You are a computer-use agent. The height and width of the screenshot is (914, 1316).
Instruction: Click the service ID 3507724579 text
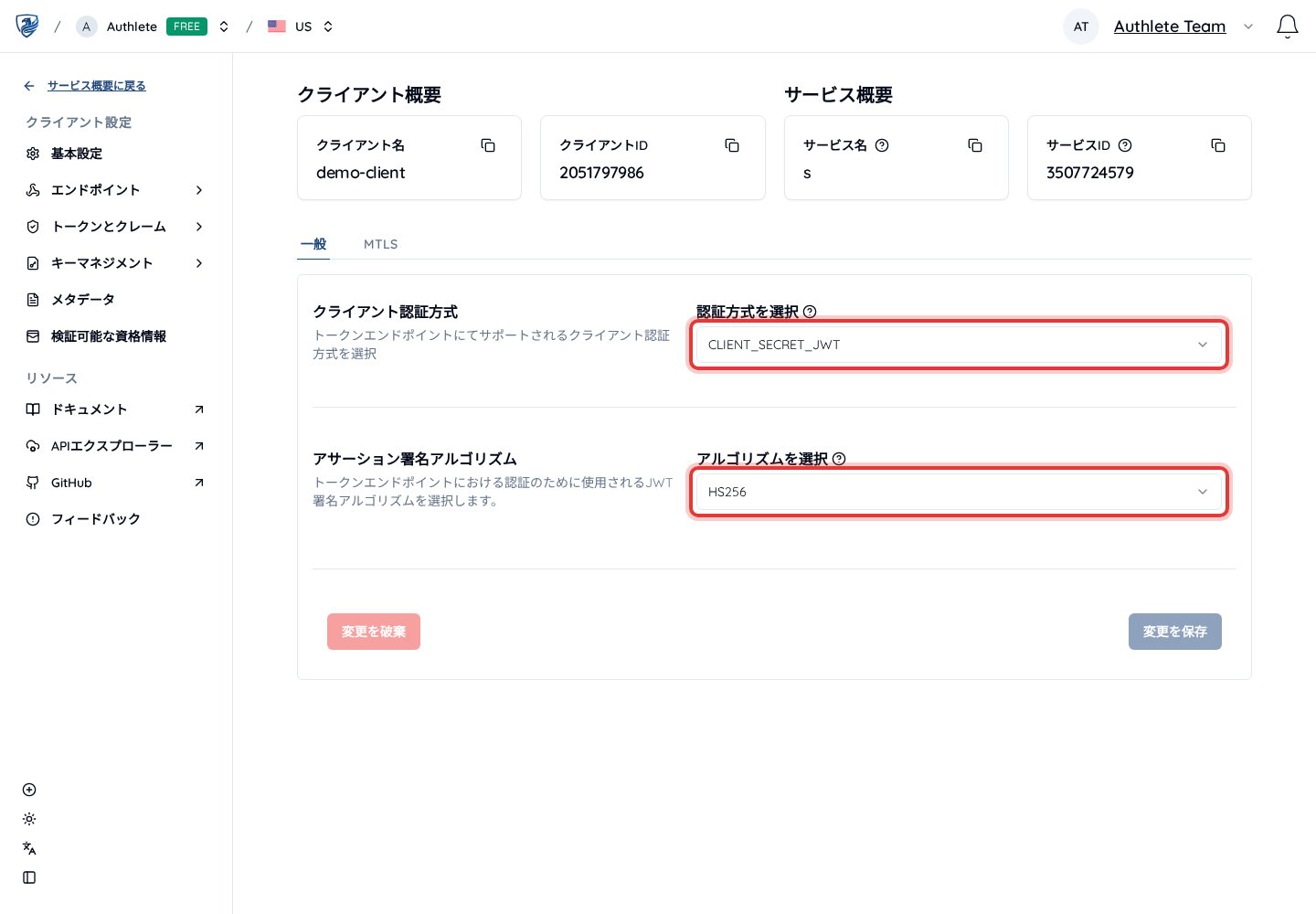point(1090,173)
